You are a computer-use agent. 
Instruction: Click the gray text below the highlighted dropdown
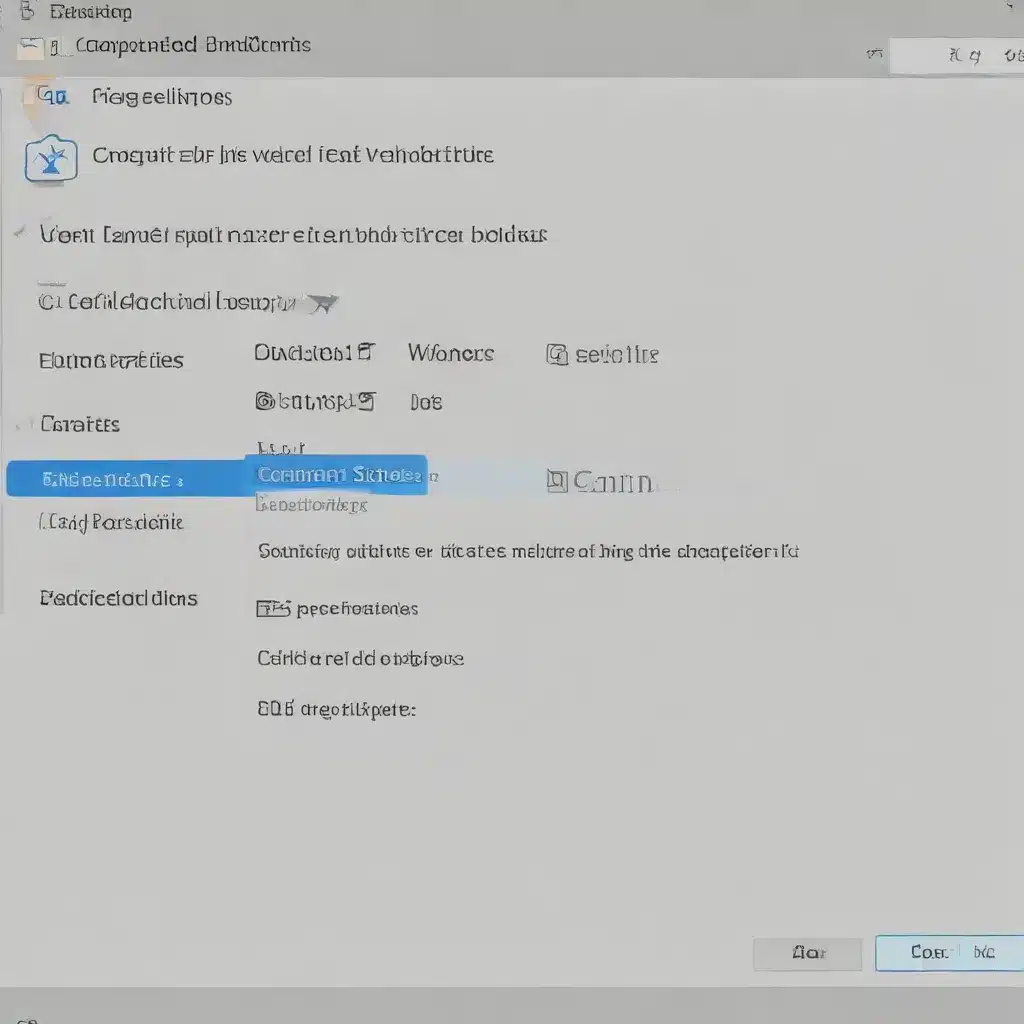(312, 505)
